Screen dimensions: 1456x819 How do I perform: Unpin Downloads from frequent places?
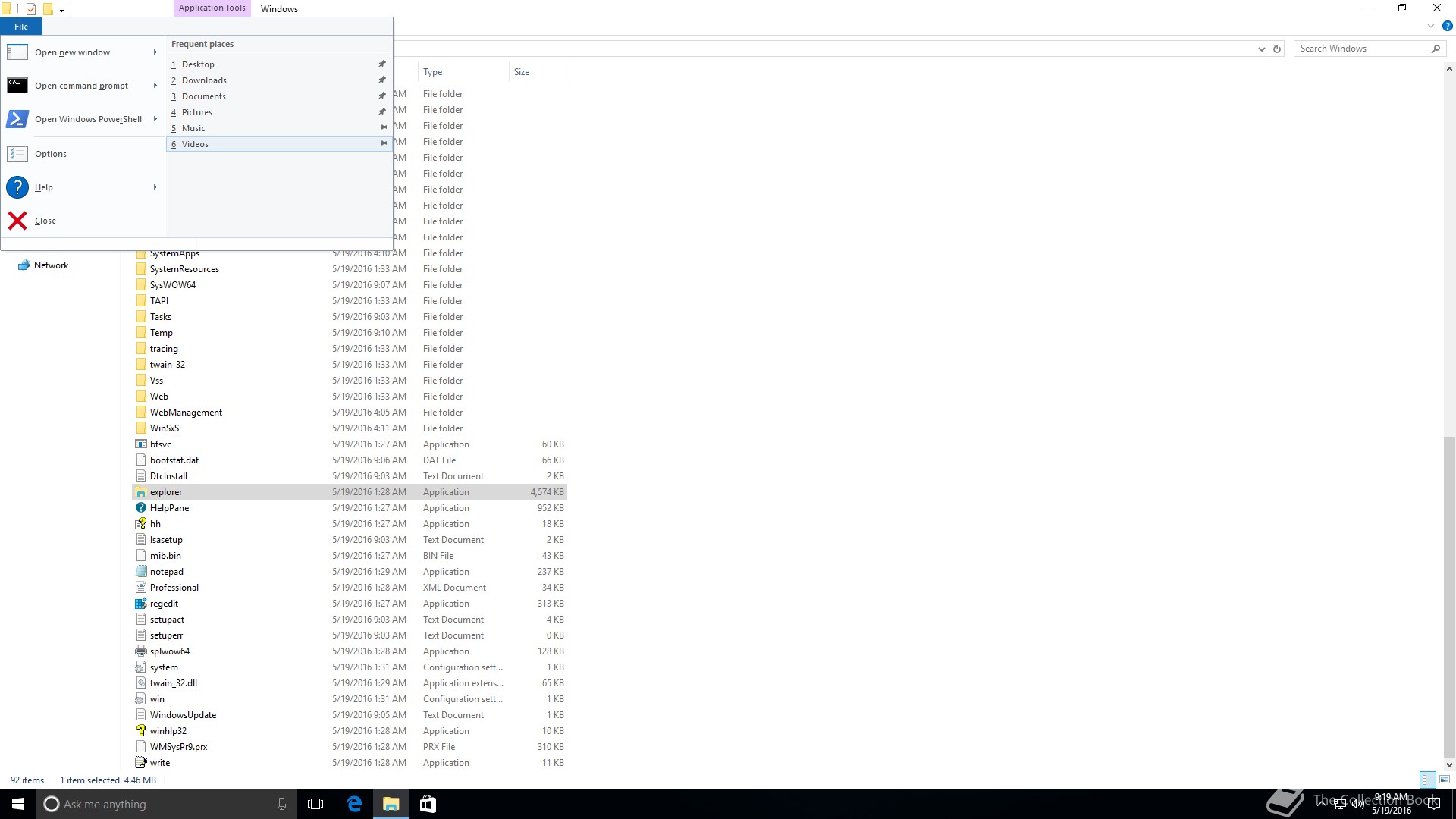pyautogui.click(x=382, y=80)
